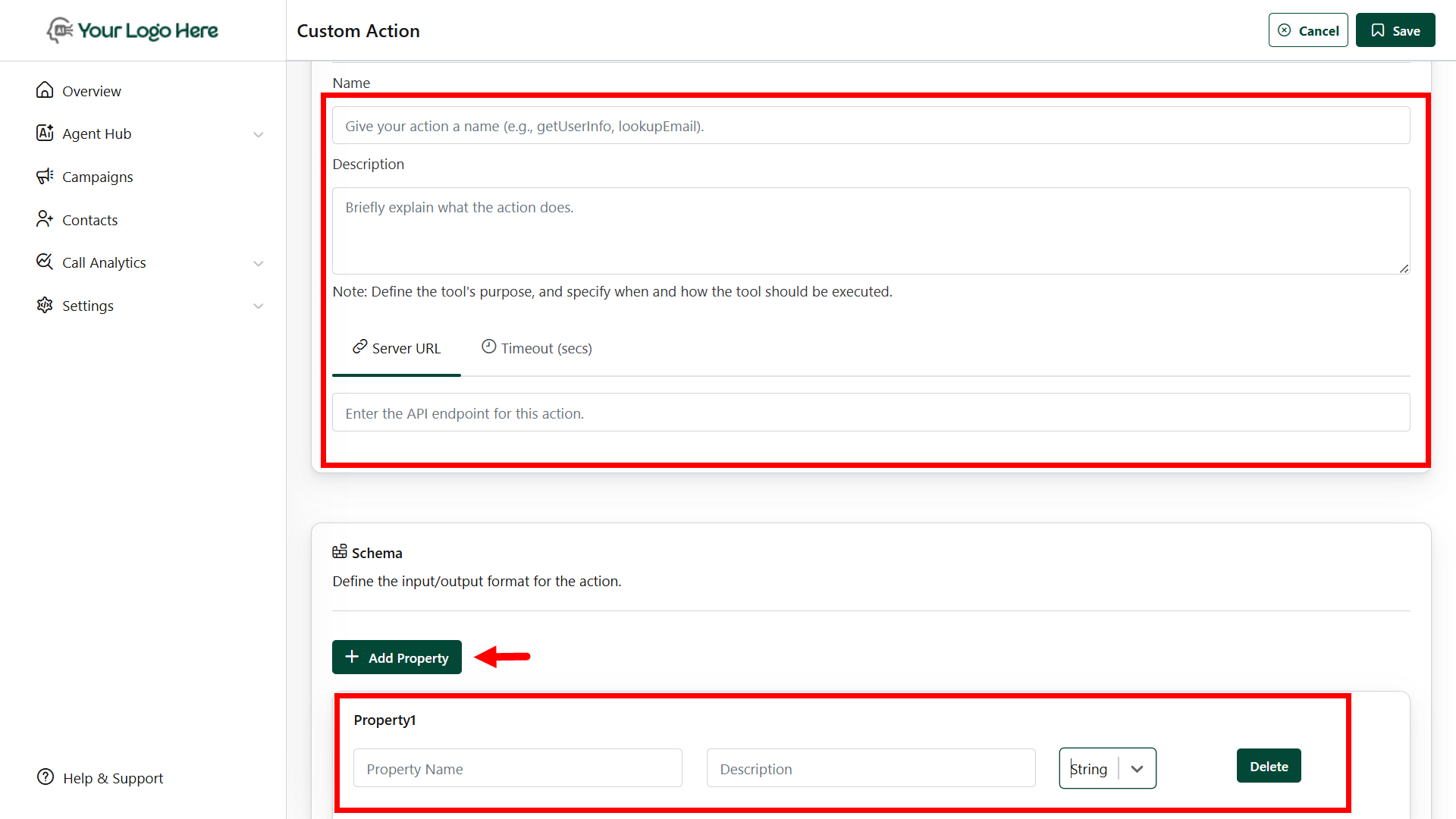Focus the action Name input field
1456x819 pixels.
(x=871, y=126)
